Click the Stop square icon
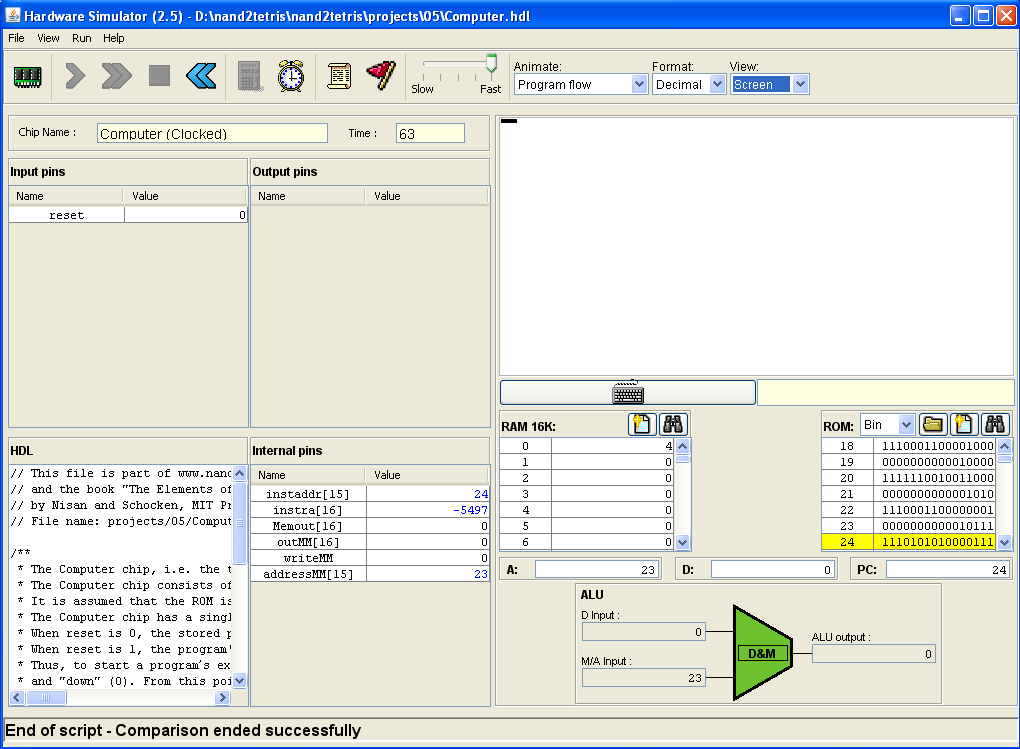 [x=159, y=76]
